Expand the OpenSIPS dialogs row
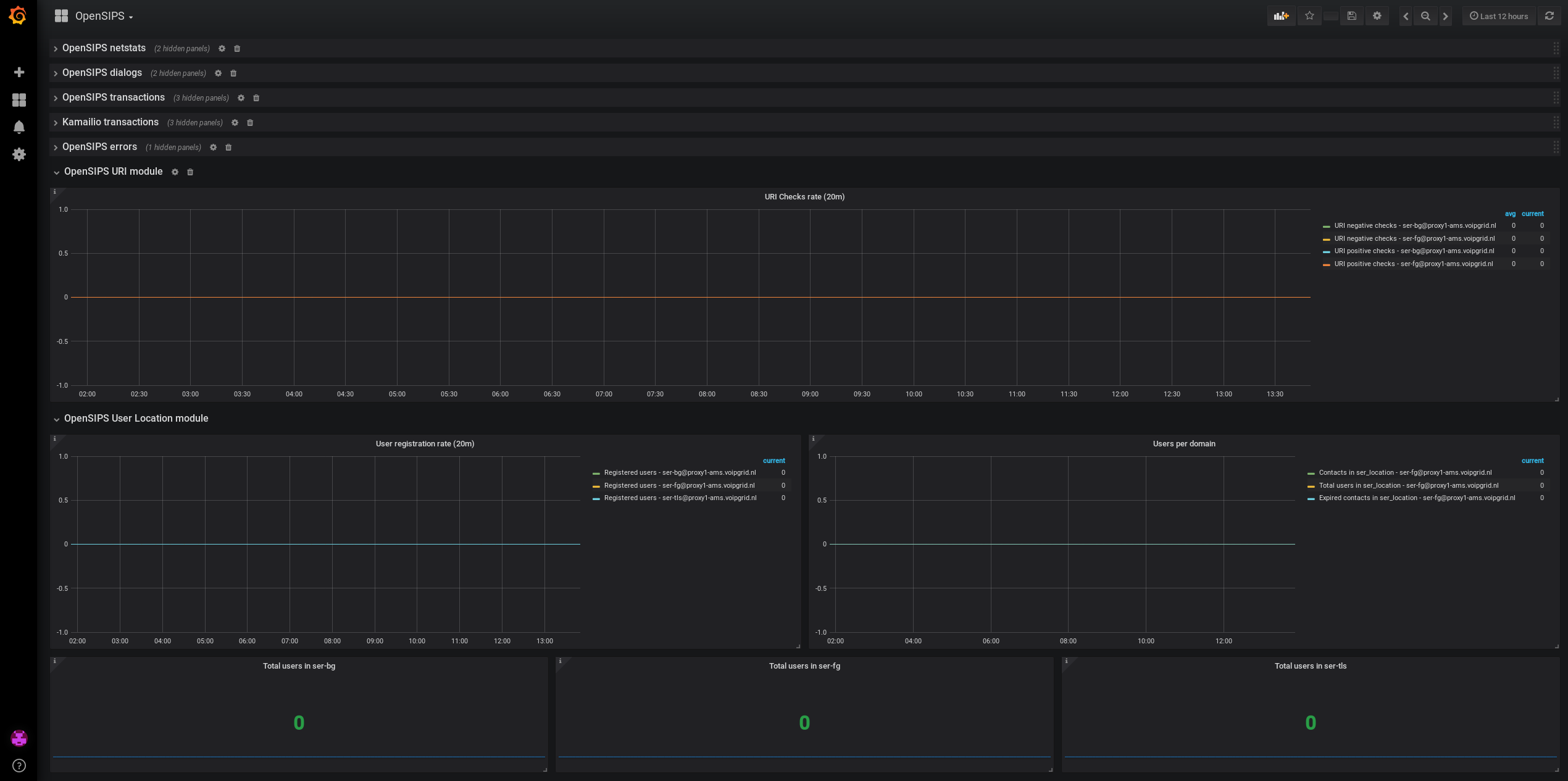The image size is (1568, 781). pyautogui.click(x=102, y=73)
